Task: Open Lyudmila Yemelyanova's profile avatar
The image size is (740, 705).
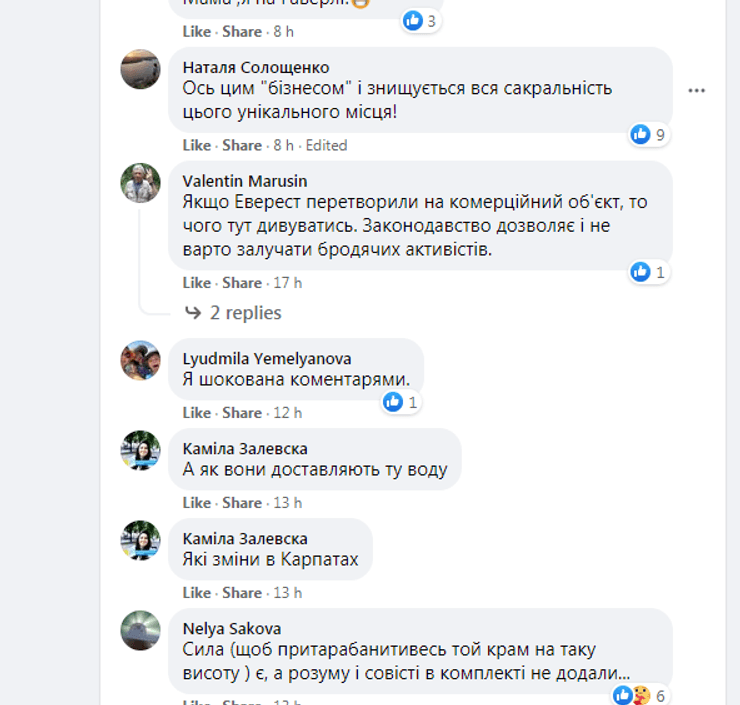Action: [x=140, y=360]
